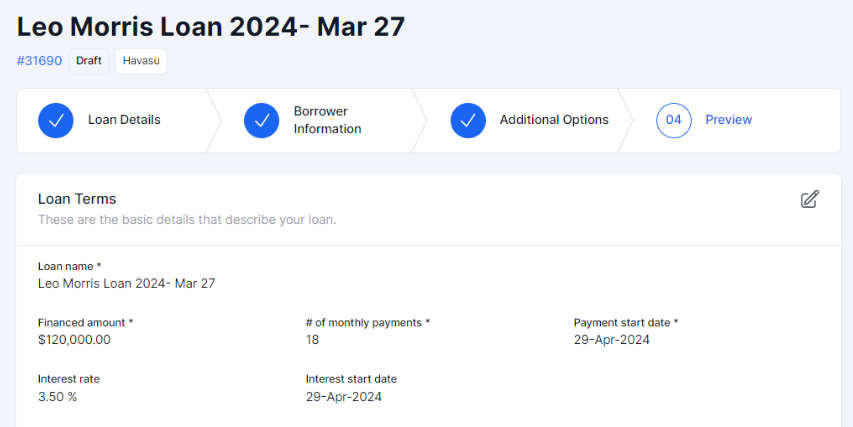Open loan number #31690 link
This screenshot has width=853, height=427.
pyautogui.click(x=39, y=61)
